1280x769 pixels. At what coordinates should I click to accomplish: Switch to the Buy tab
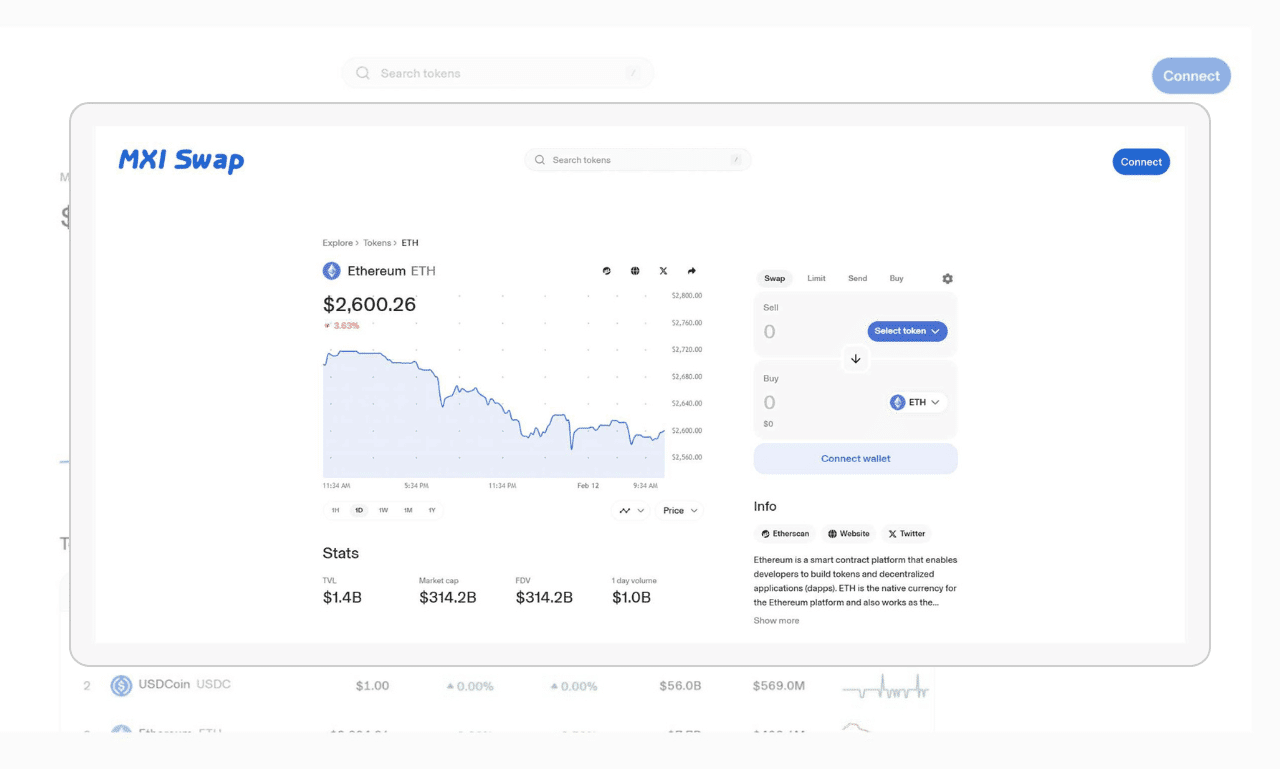896,278
